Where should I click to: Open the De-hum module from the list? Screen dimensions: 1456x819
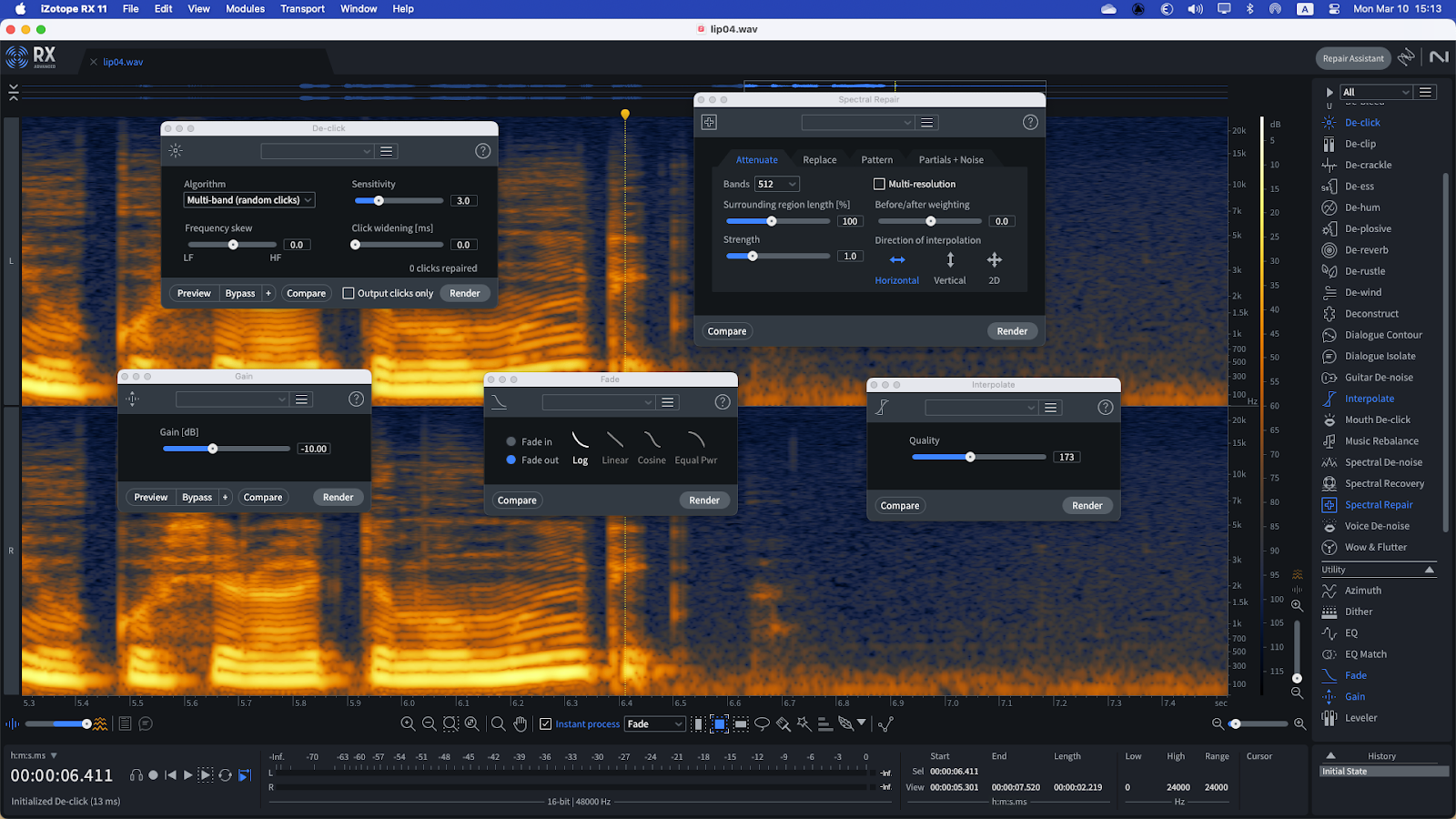click(x=1361, y=207)
